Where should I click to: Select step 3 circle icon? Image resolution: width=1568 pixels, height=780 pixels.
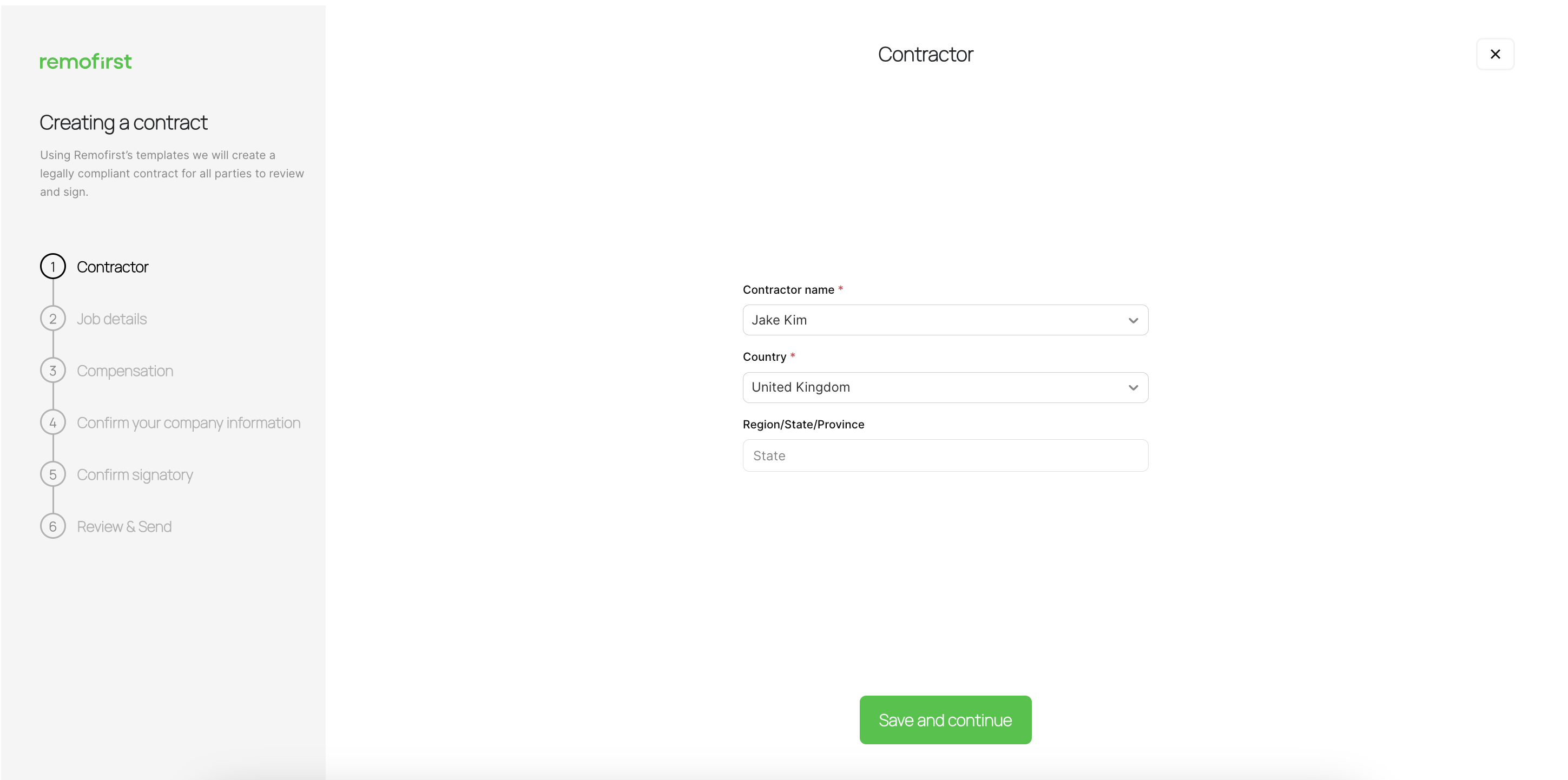53,371
